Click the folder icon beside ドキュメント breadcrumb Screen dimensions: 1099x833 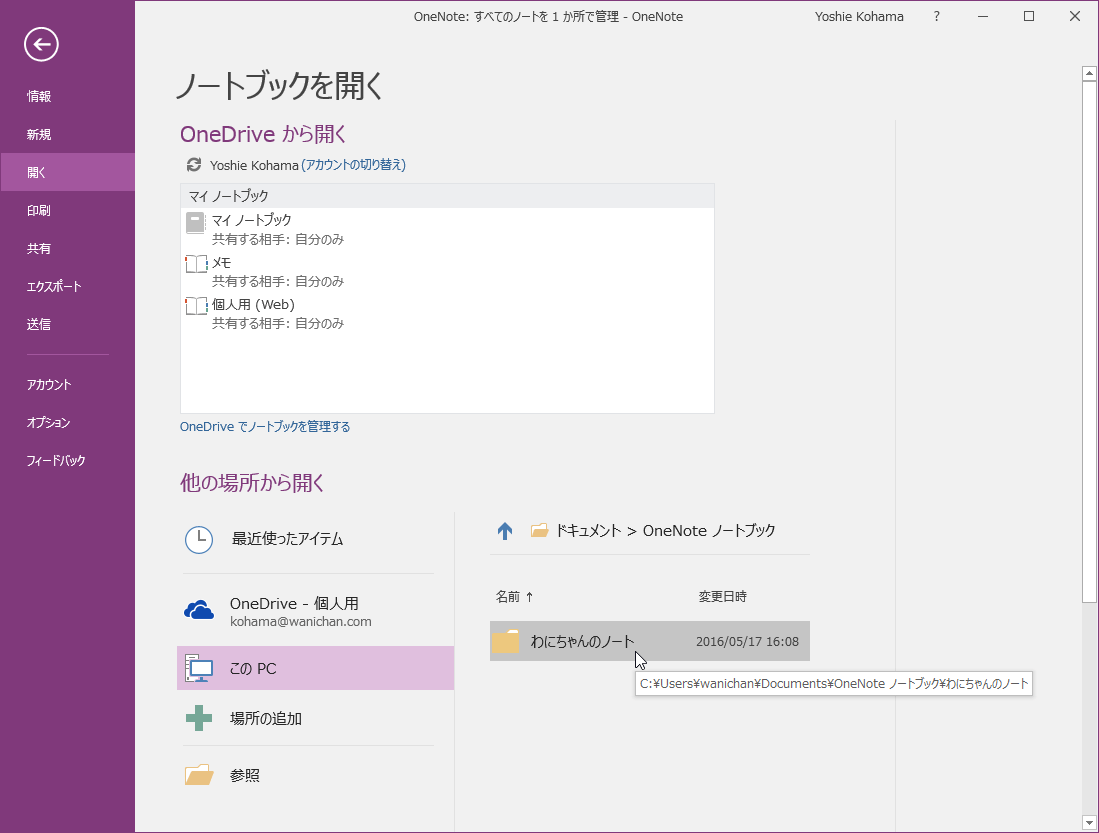[x=539, y=531]
